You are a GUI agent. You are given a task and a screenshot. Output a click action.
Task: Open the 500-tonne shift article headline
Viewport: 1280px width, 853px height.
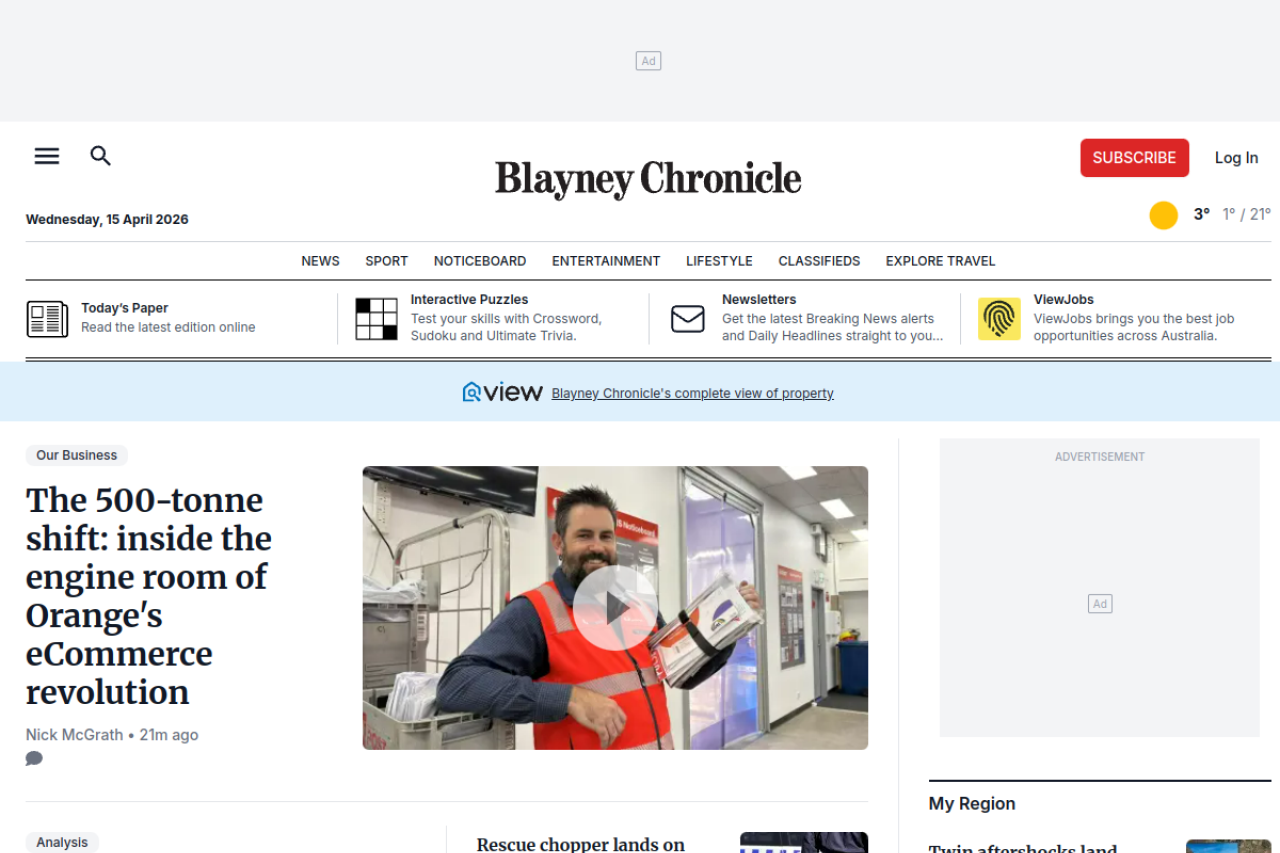[149, 596]
